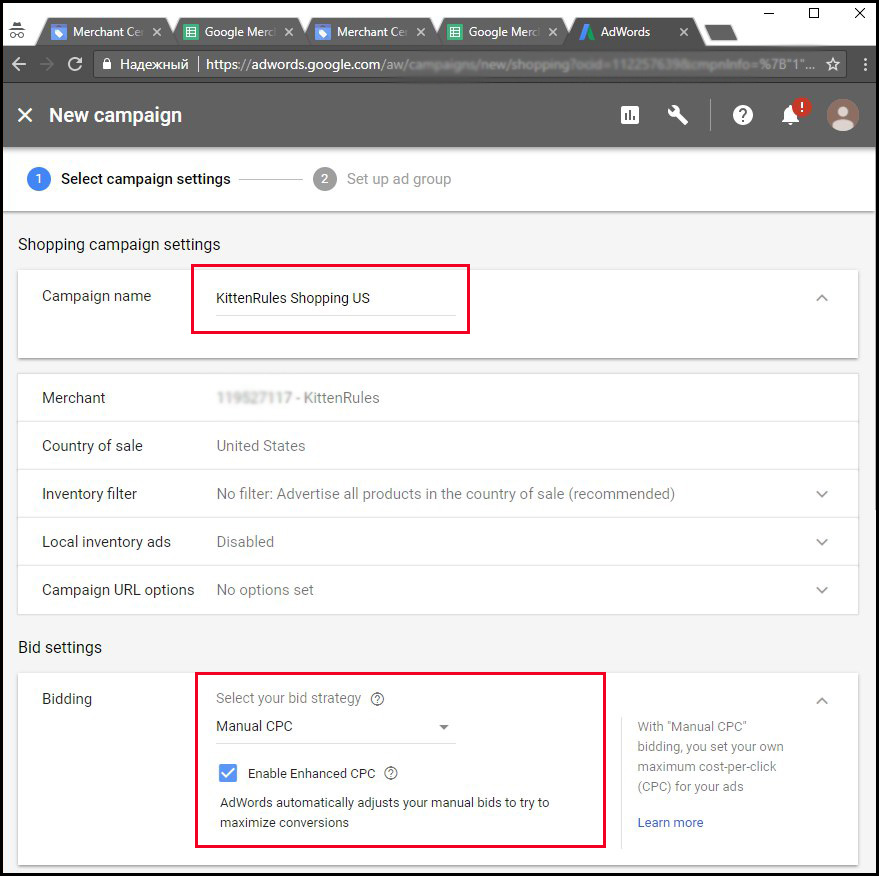Open the bid strategy help icon

(x=377, y=698)
